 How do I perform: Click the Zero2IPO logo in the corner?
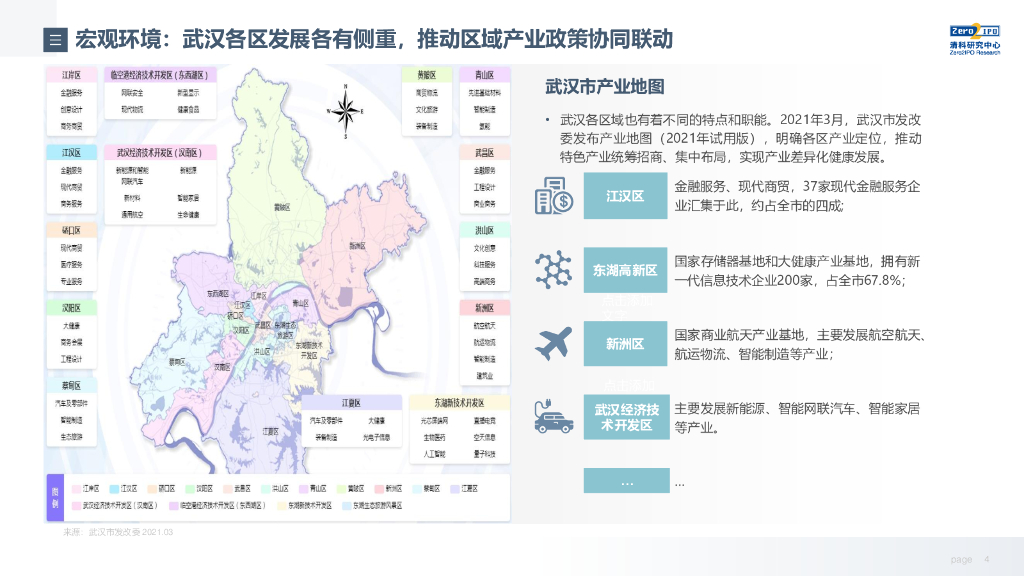click(974, 39)
